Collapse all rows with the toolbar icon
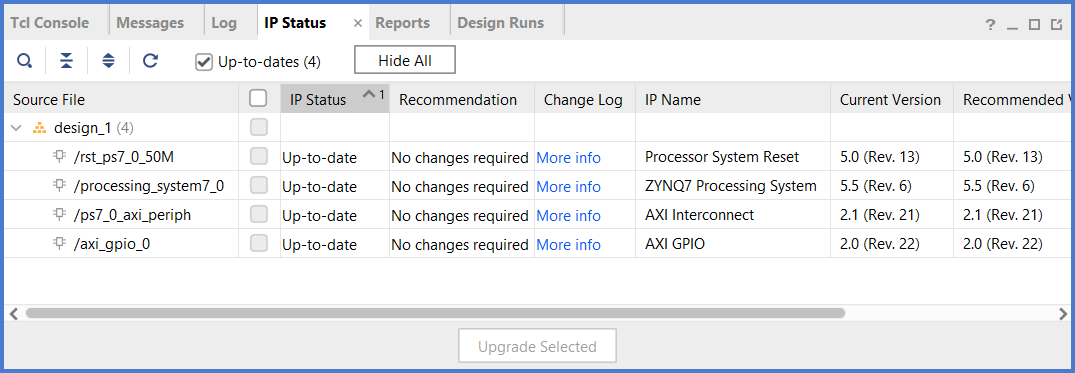The width and height of the screenshot is (1075, 373). pyautogui.click(x=66, y=61)
